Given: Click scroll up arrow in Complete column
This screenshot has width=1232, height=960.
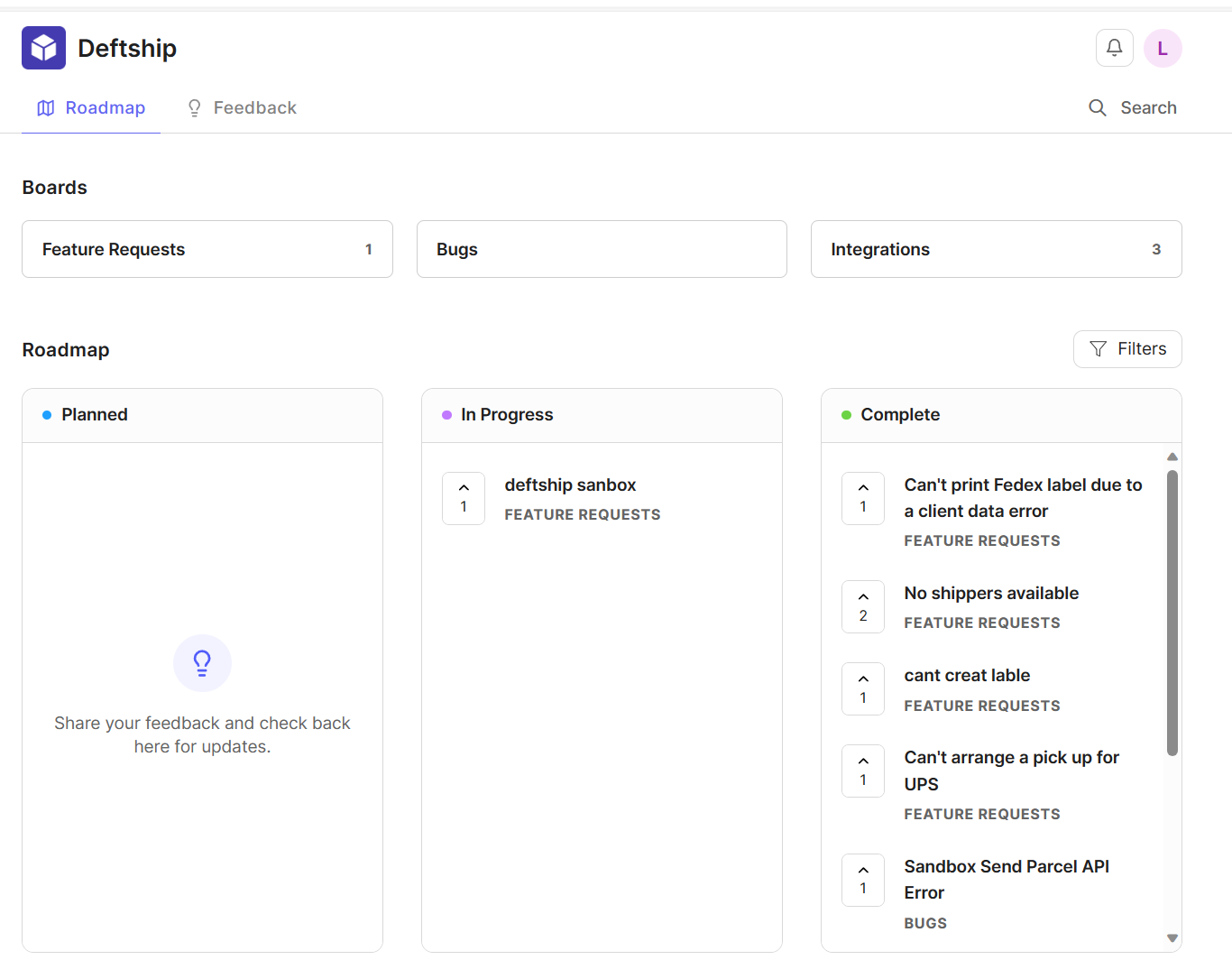Looking at the screenshot, I should (1172, 457).
